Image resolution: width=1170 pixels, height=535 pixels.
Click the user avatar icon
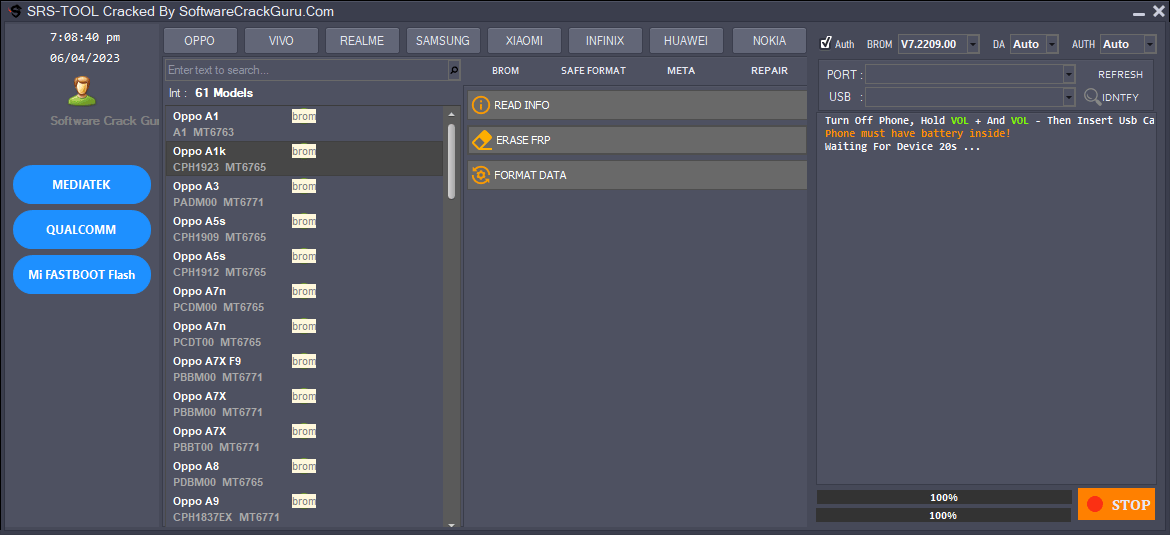[x=81, y=90]
